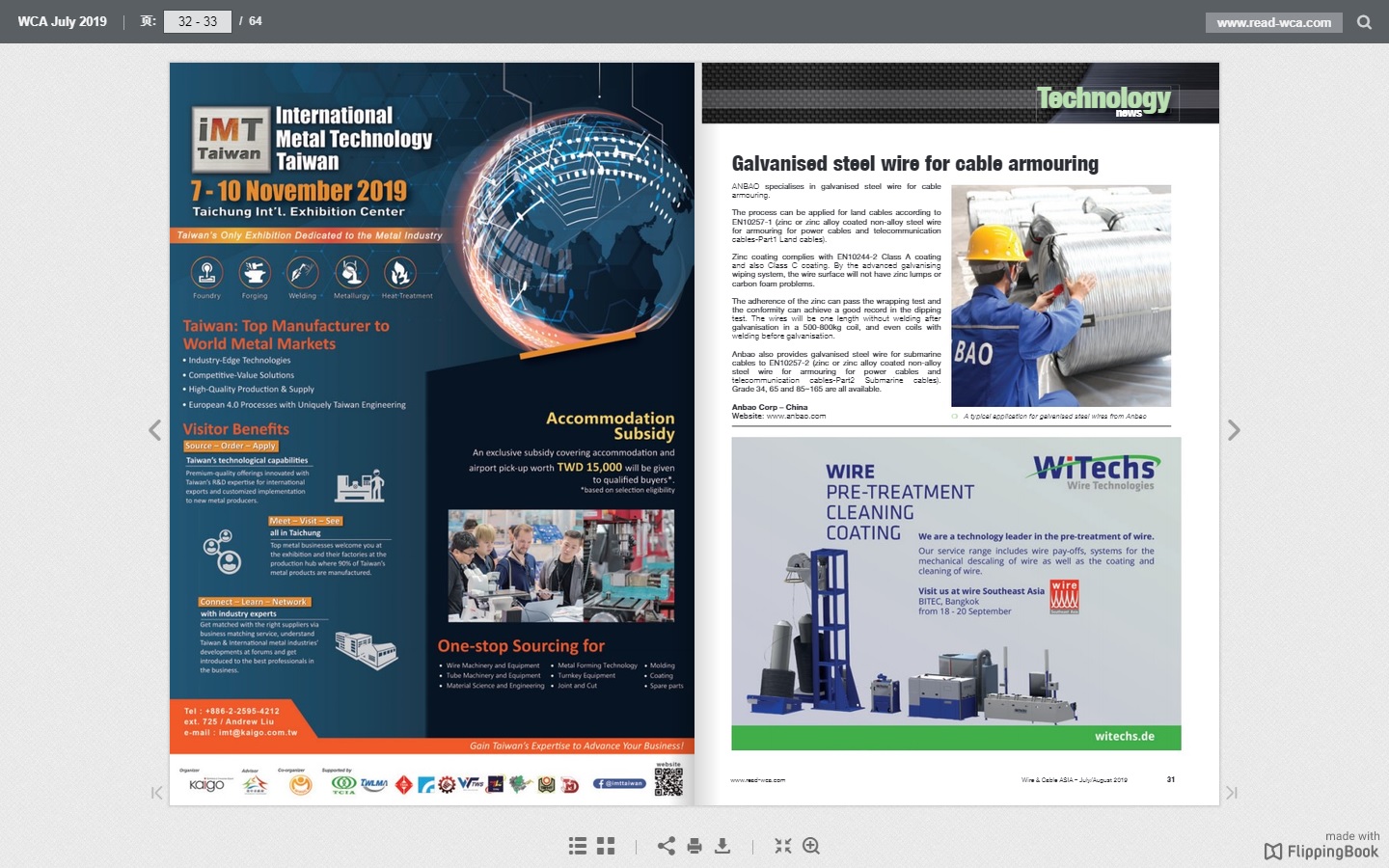This screenshot has width=1389, height=868.
Task: Jump to the first page
Action: (x=156, y=793)
